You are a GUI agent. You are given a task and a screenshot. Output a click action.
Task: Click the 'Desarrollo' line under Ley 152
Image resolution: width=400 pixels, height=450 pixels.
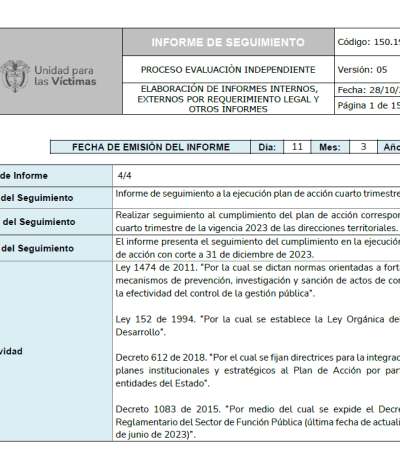point(140,332)
